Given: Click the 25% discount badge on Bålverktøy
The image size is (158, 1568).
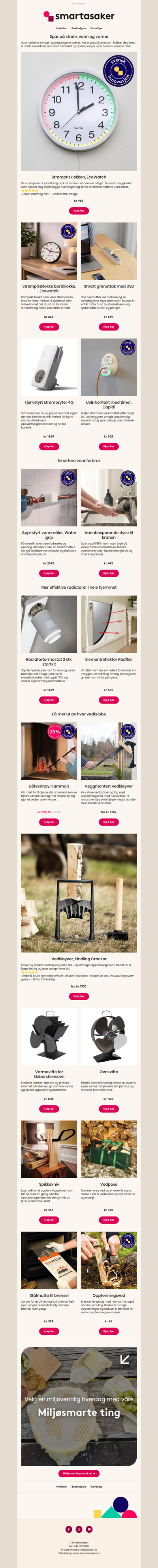Looking at the screenshot, I should [x=55, y=732].
